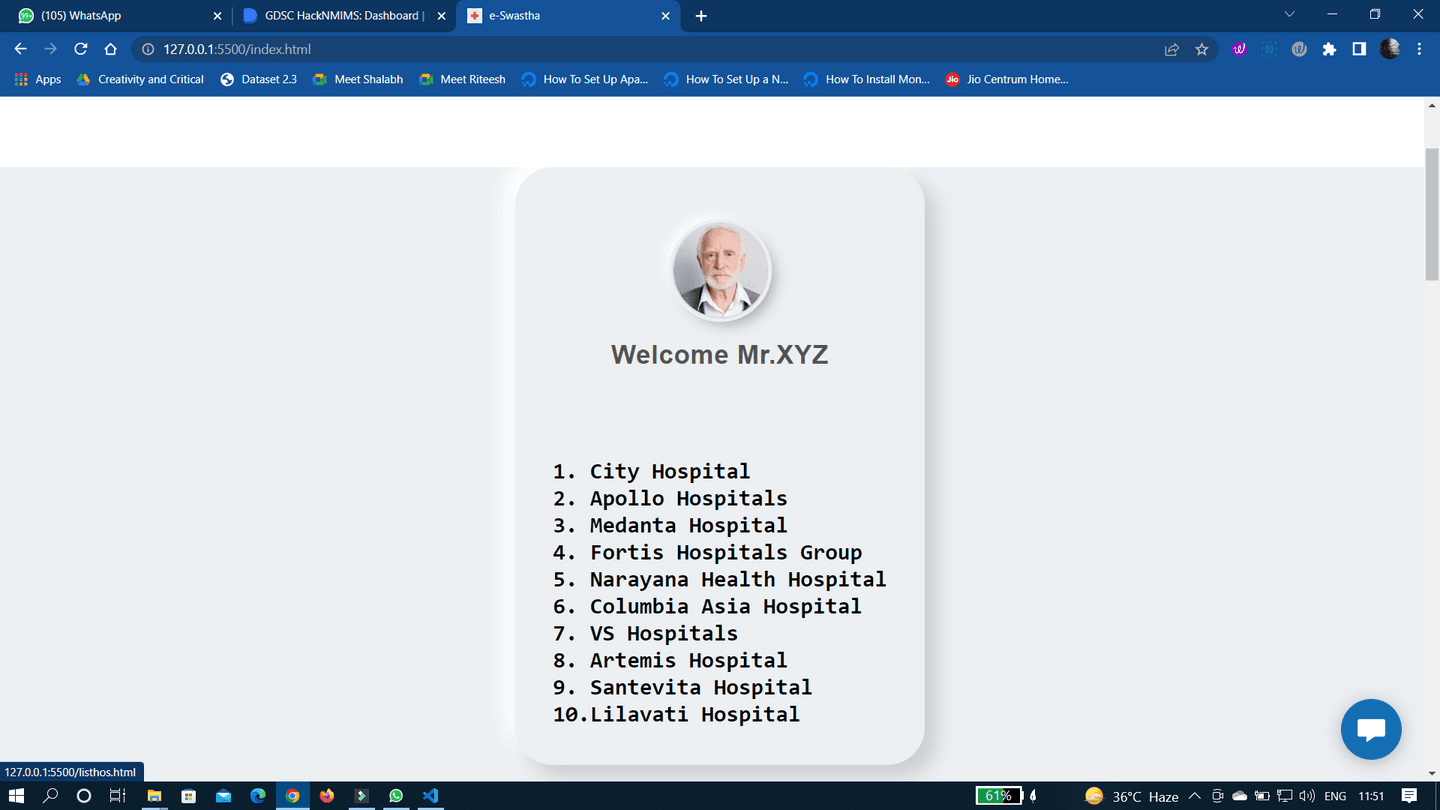Click Artemis Hospital in list
This screenshot has height=810, width=1440.
point(688,660)
